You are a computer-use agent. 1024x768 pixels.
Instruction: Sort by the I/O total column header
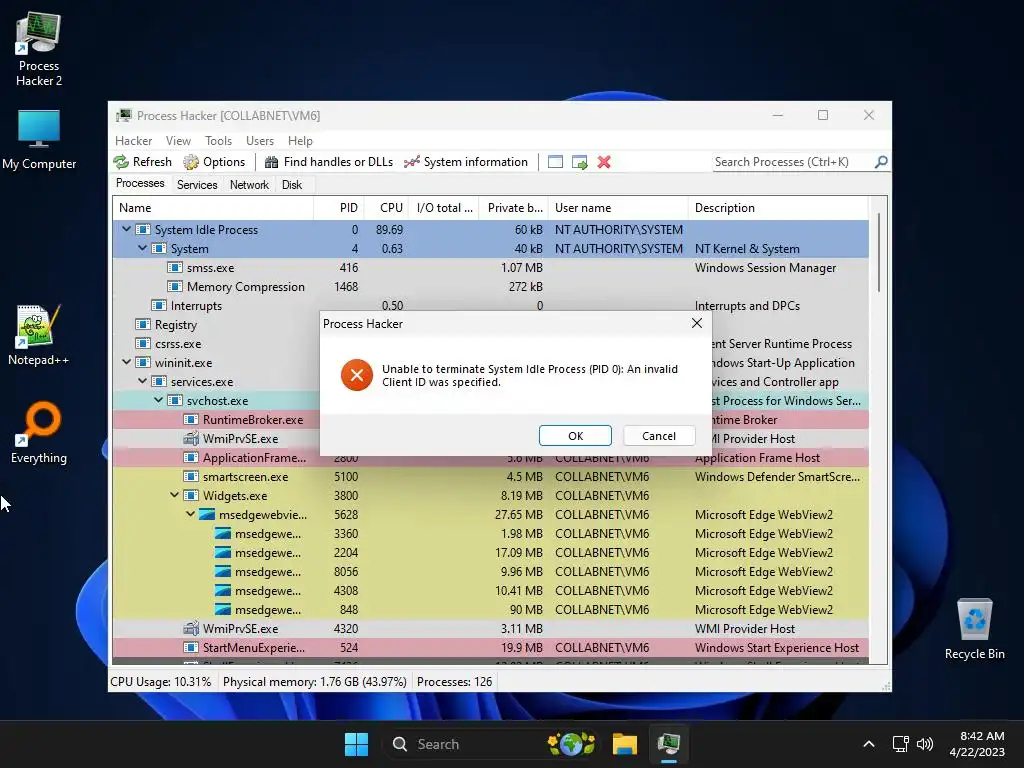[443, 208]
